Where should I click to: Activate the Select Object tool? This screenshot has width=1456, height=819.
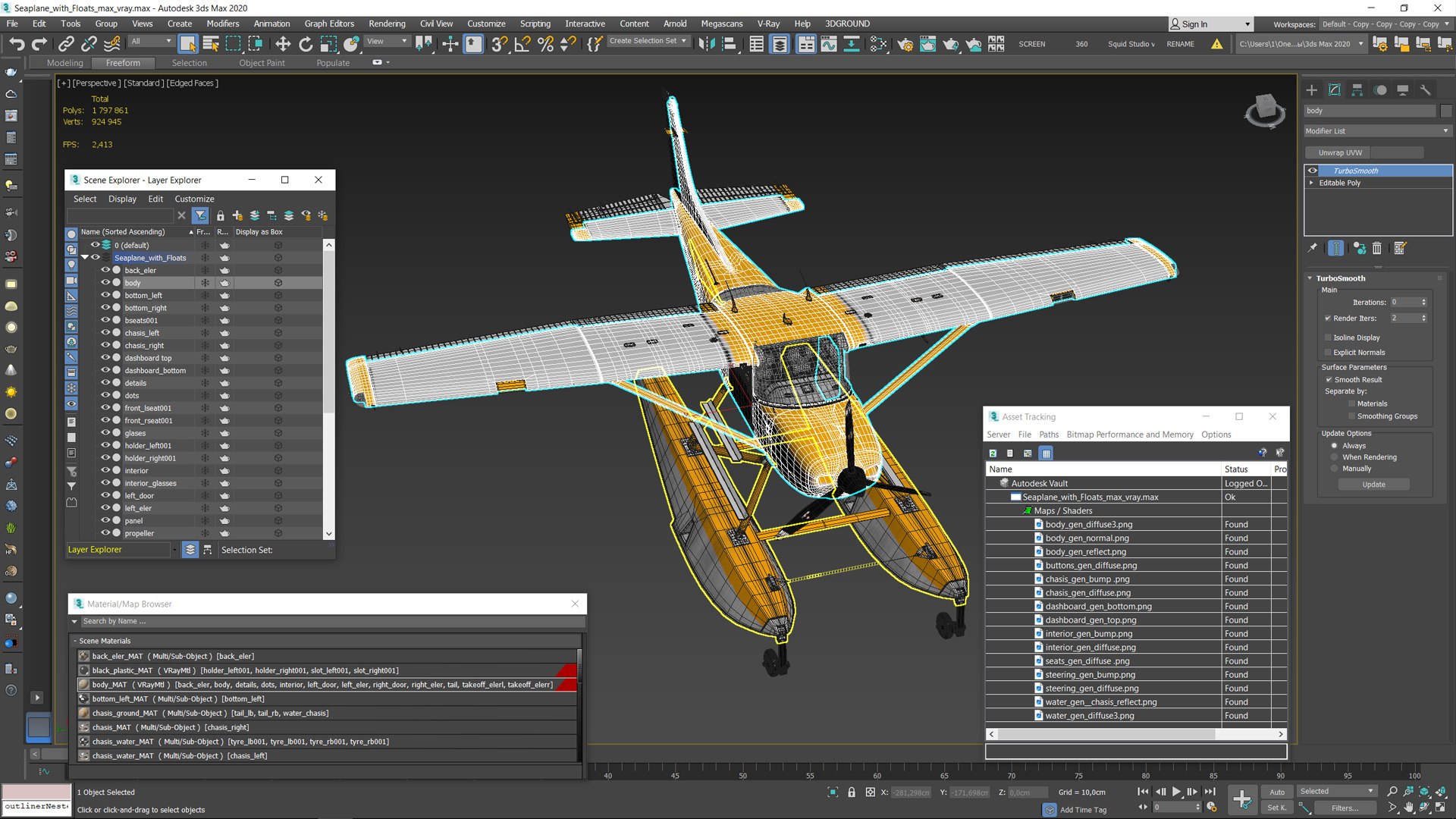pyautogui.click(x=188, y=44)
